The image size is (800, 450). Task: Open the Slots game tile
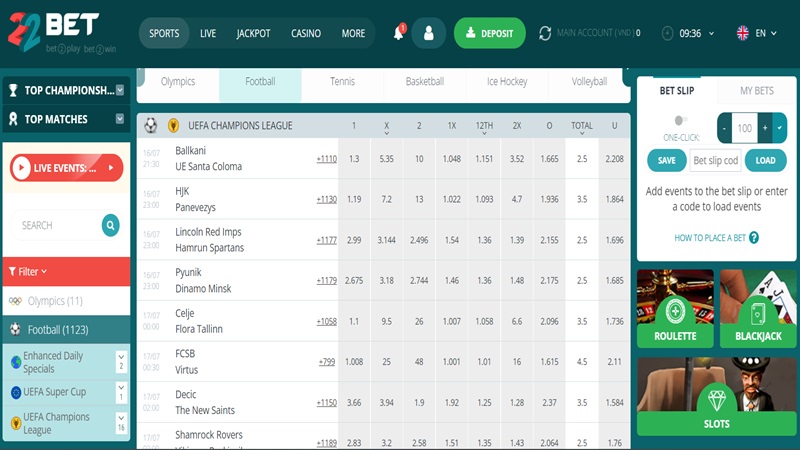click(x=716, y=396)
